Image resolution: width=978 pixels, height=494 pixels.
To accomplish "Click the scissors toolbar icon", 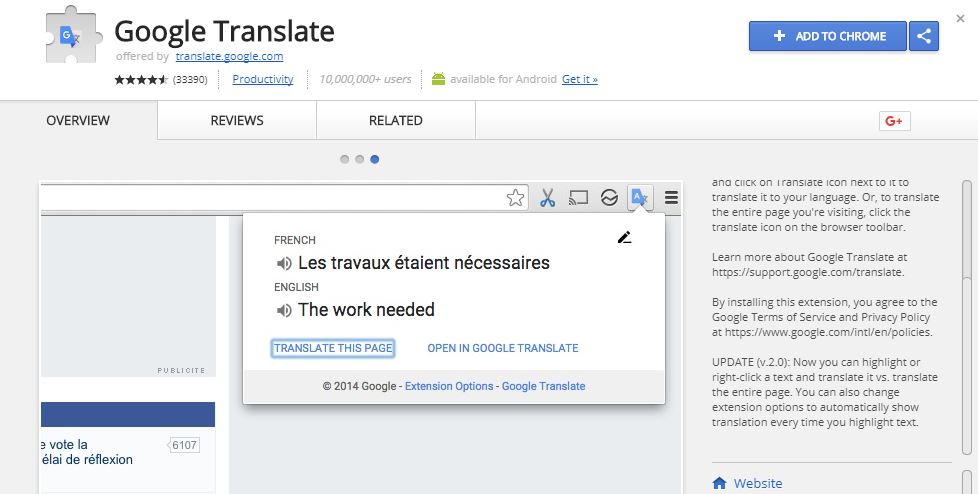I will coord(547,198).
